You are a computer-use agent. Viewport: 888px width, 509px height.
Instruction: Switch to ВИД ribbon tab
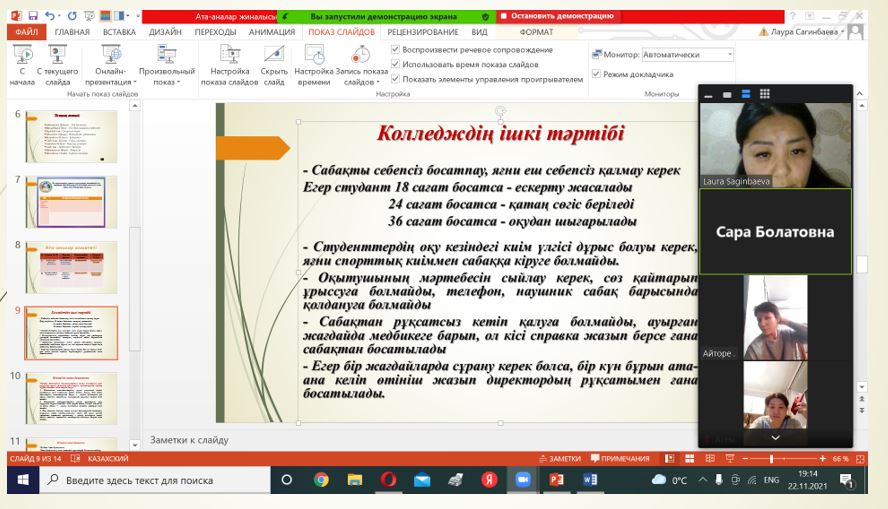(479, 32)
